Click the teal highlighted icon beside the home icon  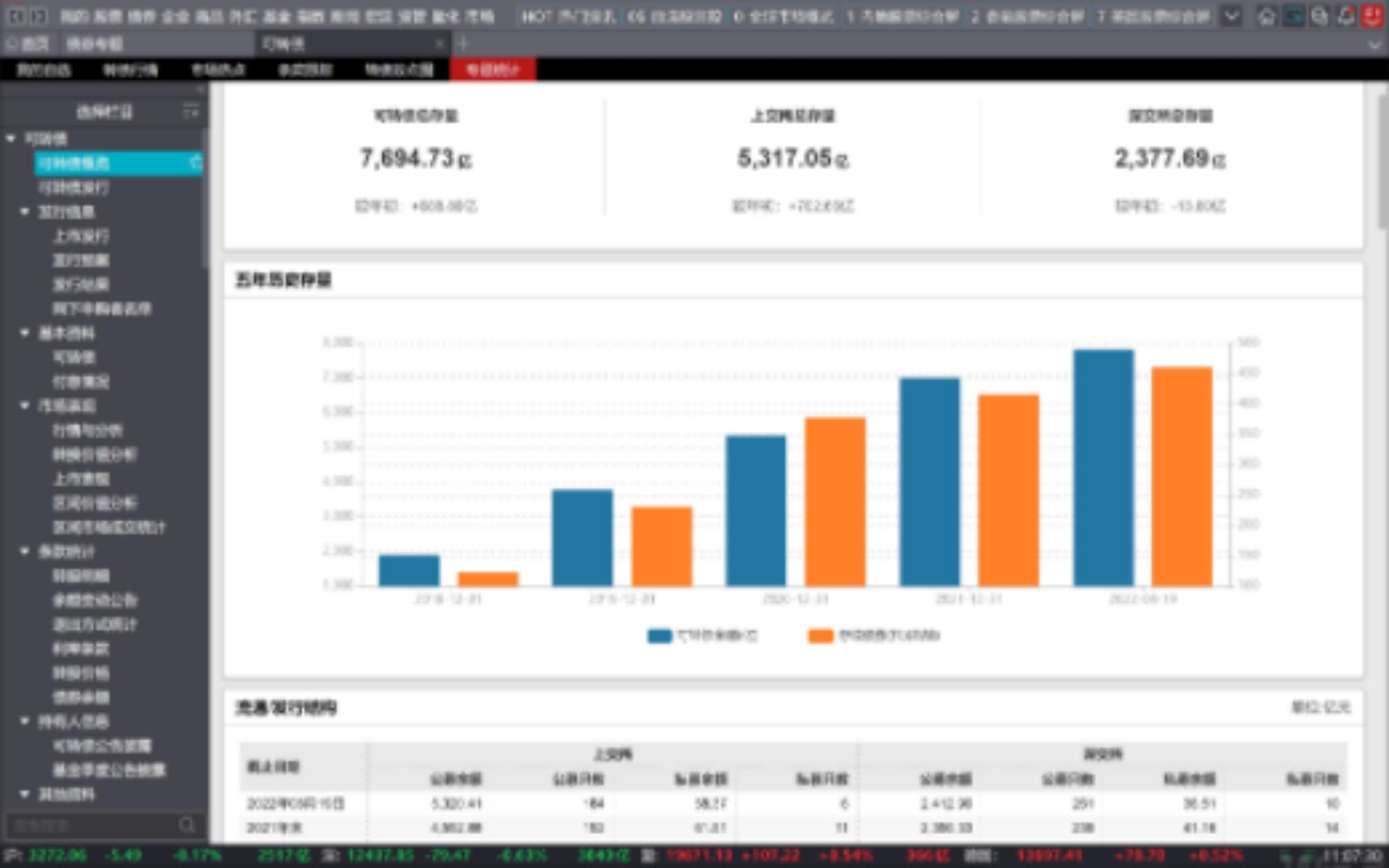click(1293, 16)
